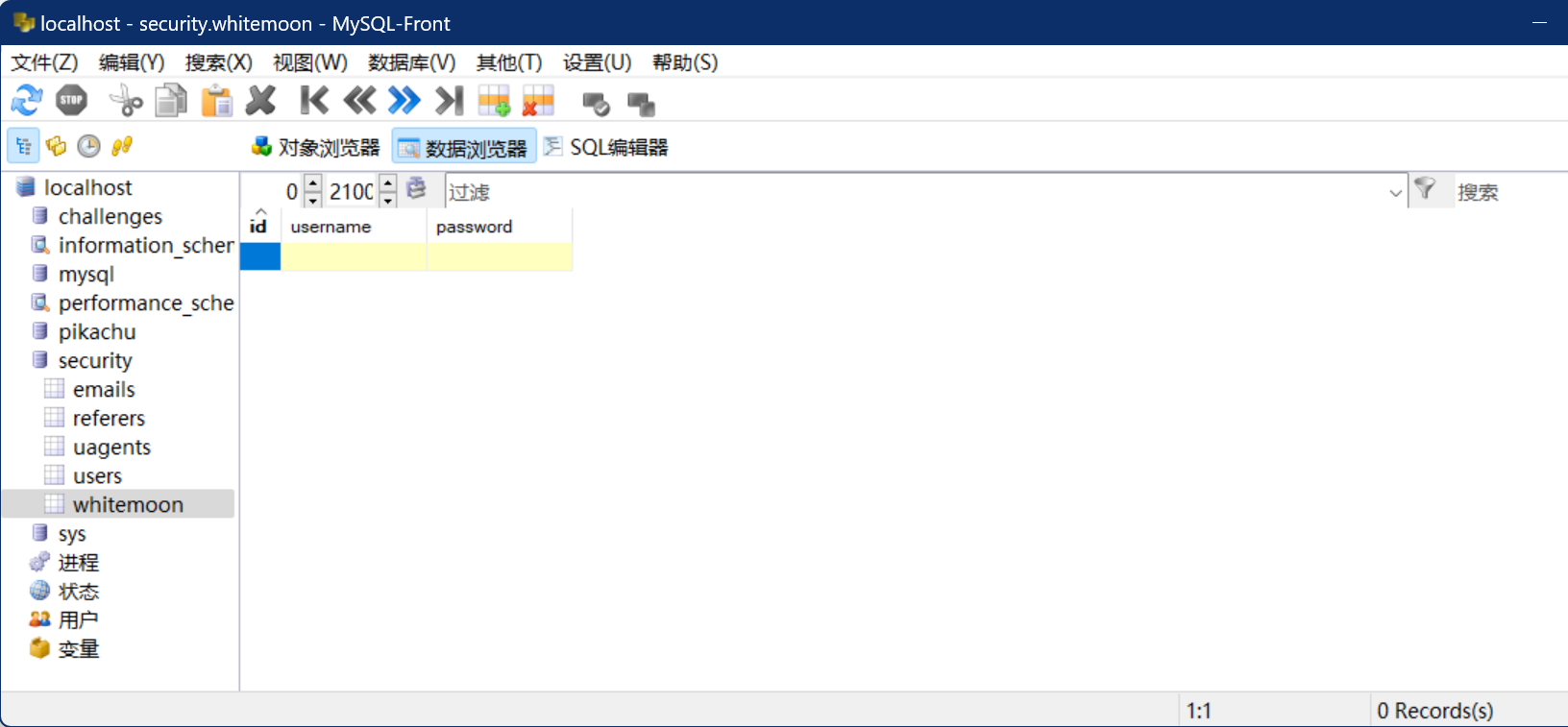This screenshot has height=727, width=1568.
Task: Click the yellow footprints icon
Action: click(121, 146)
